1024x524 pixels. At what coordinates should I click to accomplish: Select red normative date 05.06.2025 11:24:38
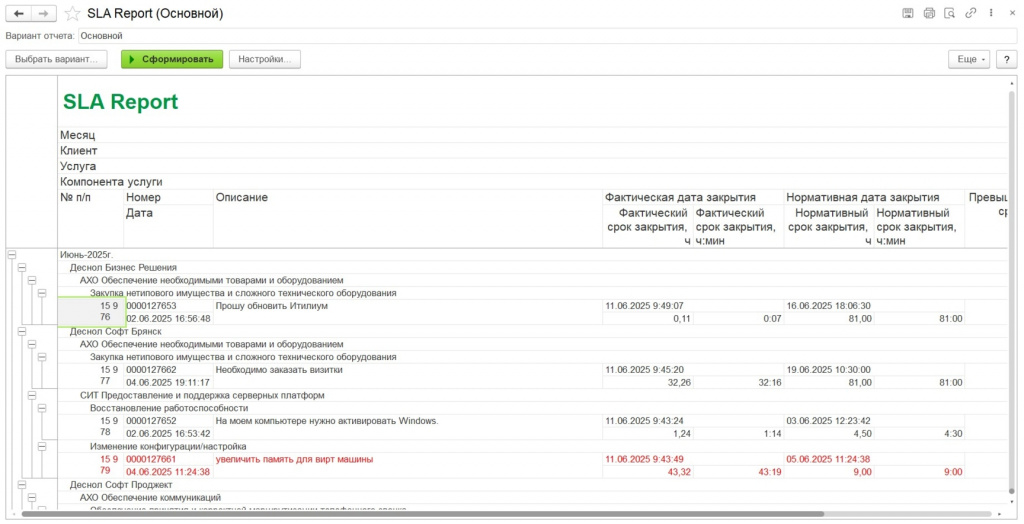(x=828, y=459)
